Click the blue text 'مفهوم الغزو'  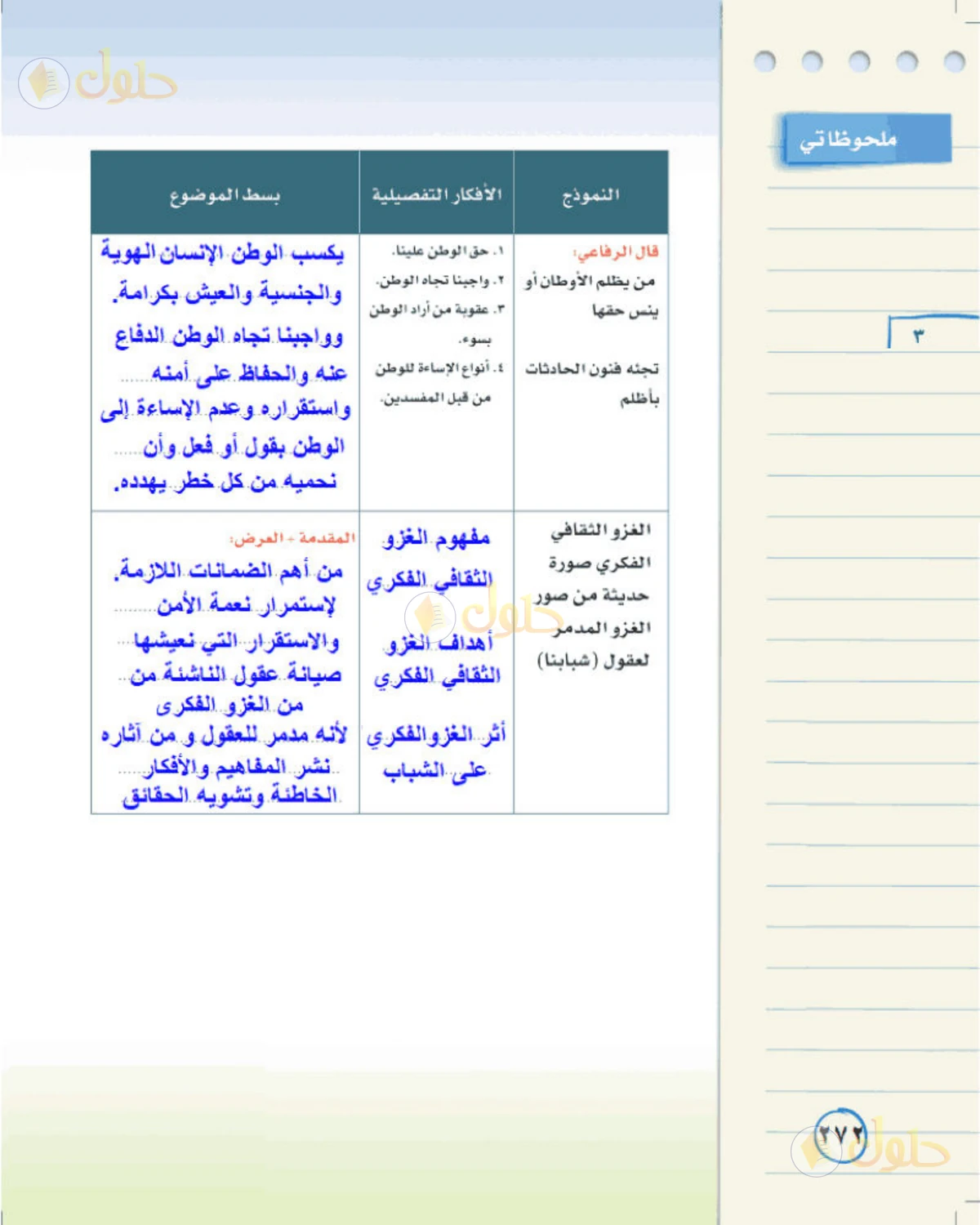(436, 538)
